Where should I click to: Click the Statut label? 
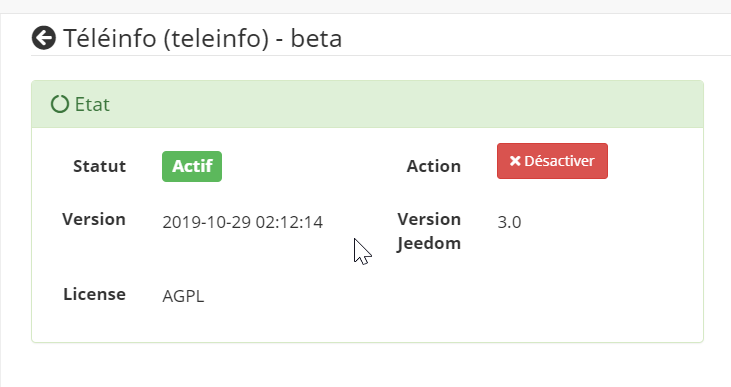[x=99, y=166]
